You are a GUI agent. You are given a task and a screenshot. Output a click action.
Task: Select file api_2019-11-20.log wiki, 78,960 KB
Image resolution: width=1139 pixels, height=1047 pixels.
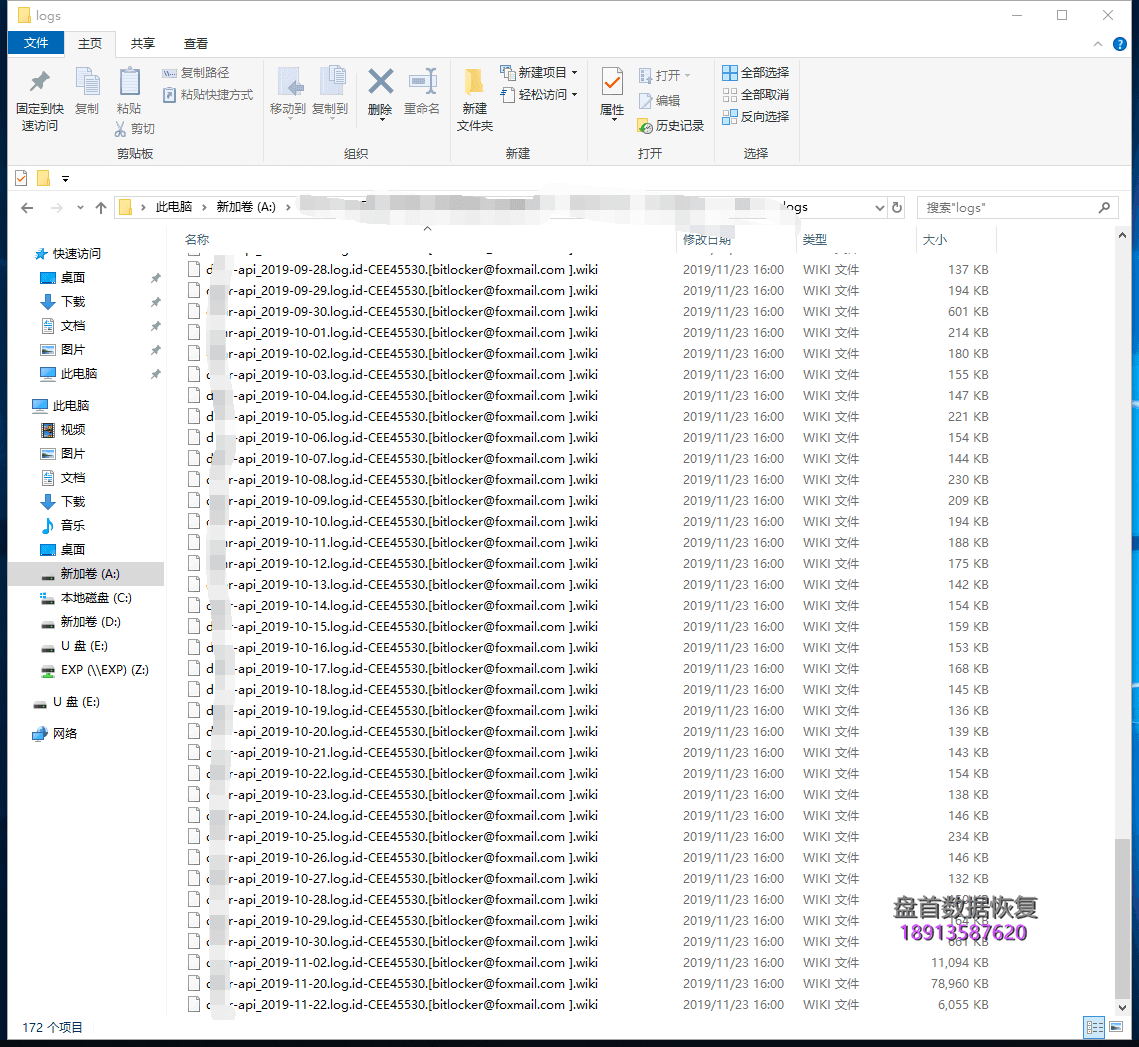tap(588, 984)
